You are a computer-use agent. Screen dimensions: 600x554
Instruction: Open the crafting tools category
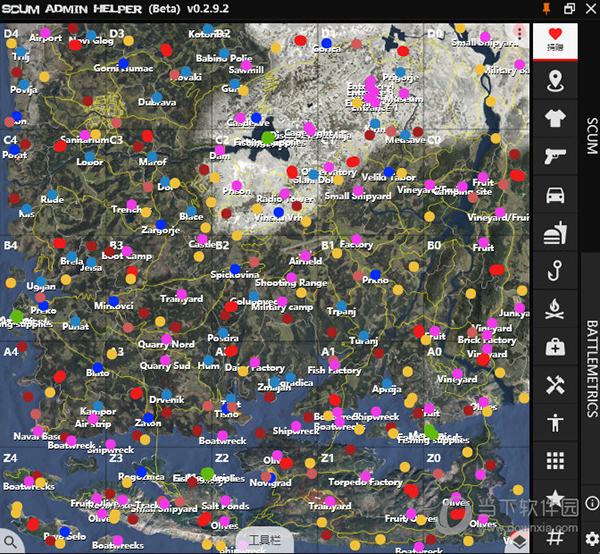point(555,384)
